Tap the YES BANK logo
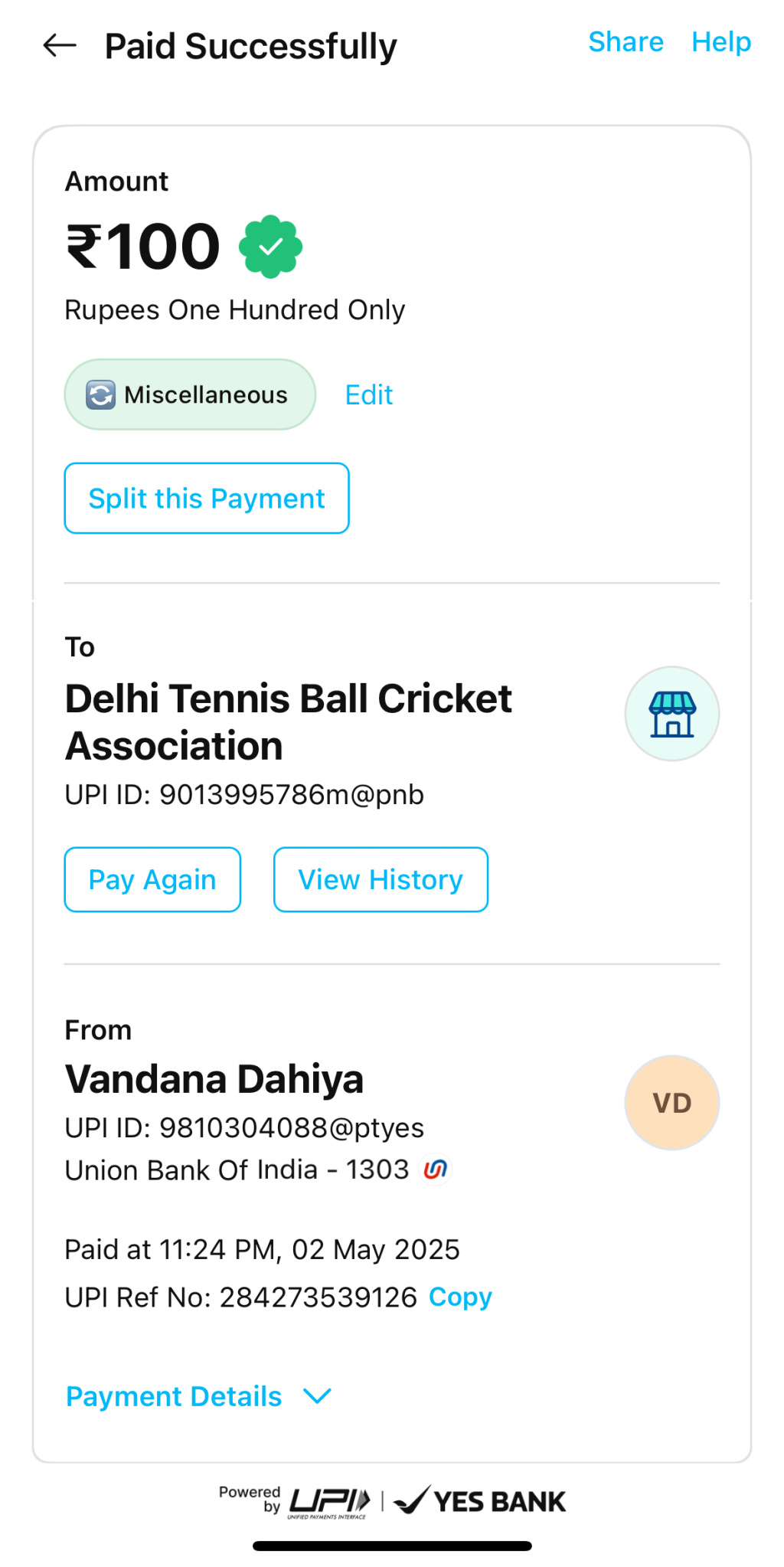784x1567 pixels. tap(481, 1501)
